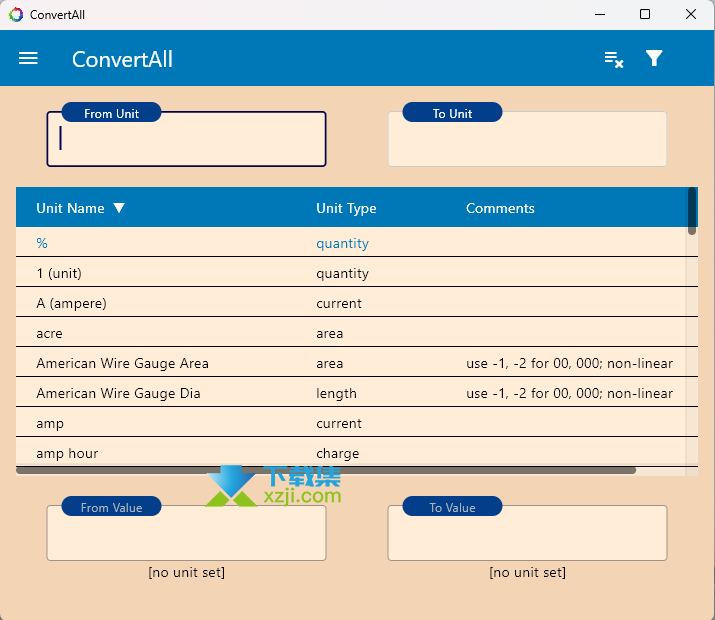Sort table by Comments column
Screen dimensions: 715x620
(x=500, y=208)
